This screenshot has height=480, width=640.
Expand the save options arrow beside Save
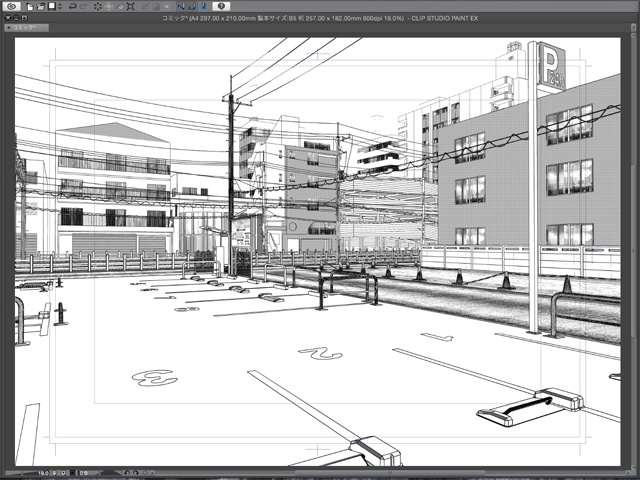tap(60, 7)
